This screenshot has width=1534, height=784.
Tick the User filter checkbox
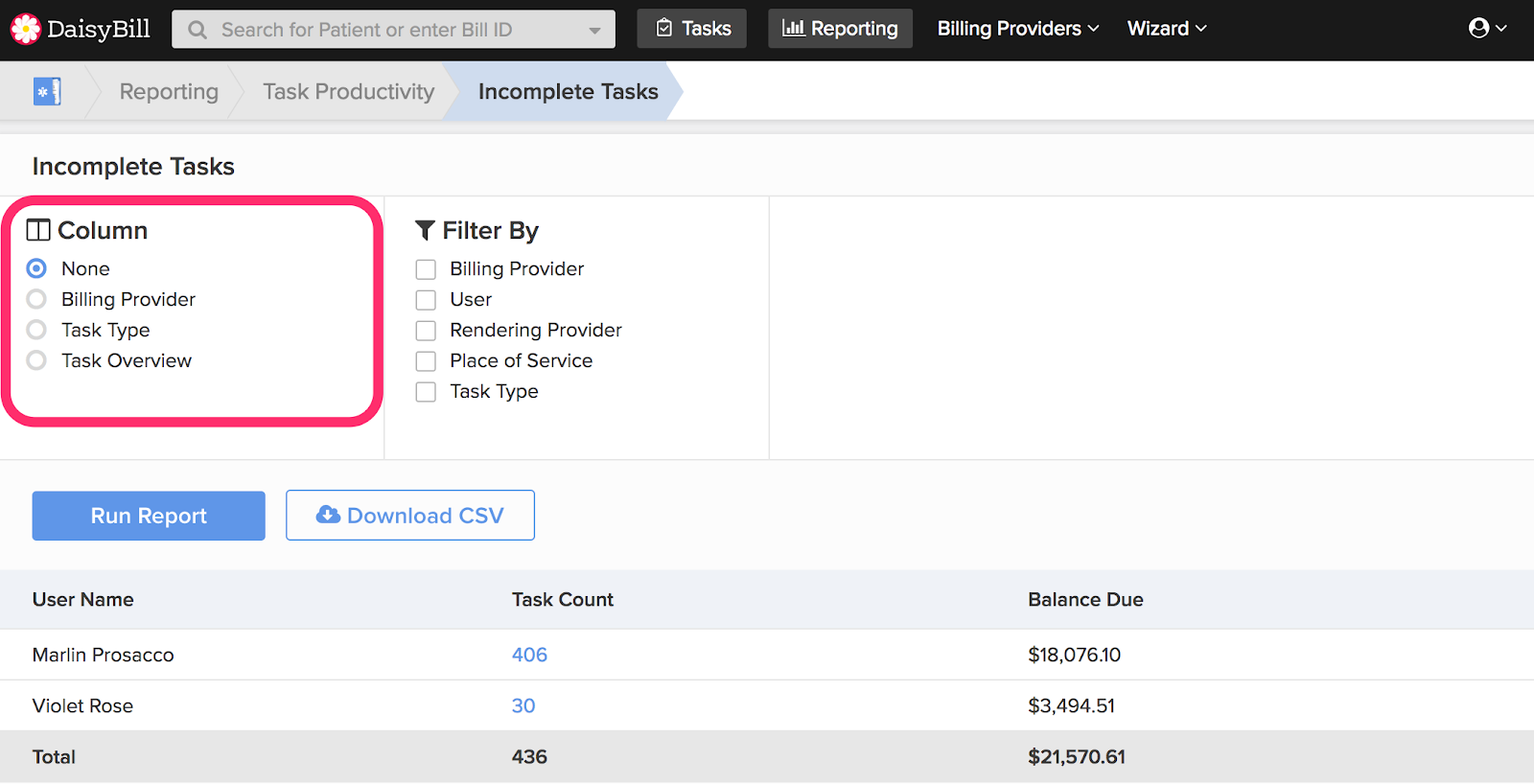(426, 300)
